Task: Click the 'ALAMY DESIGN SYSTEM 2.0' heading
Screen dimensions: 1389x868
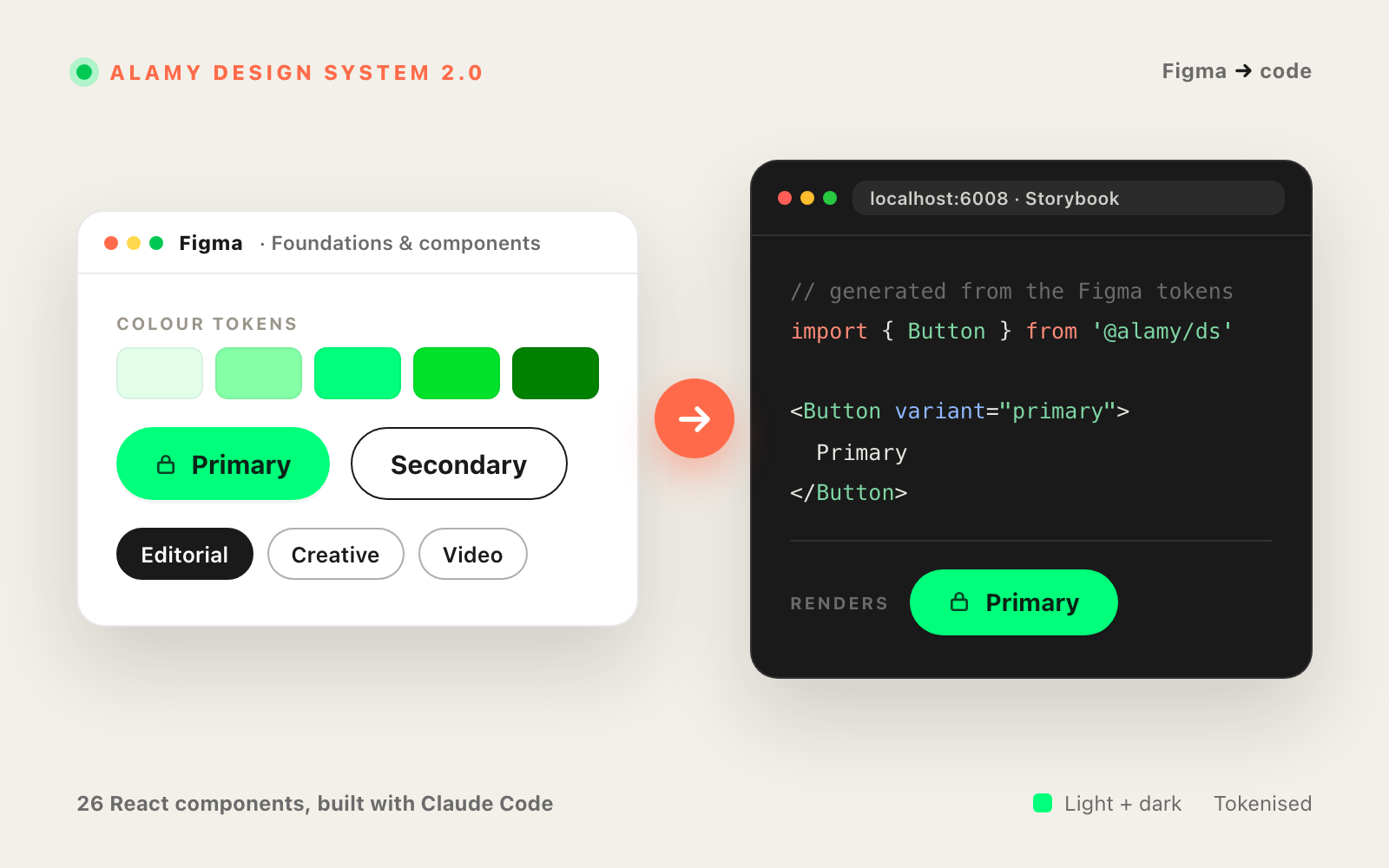Action: [296, 73]
